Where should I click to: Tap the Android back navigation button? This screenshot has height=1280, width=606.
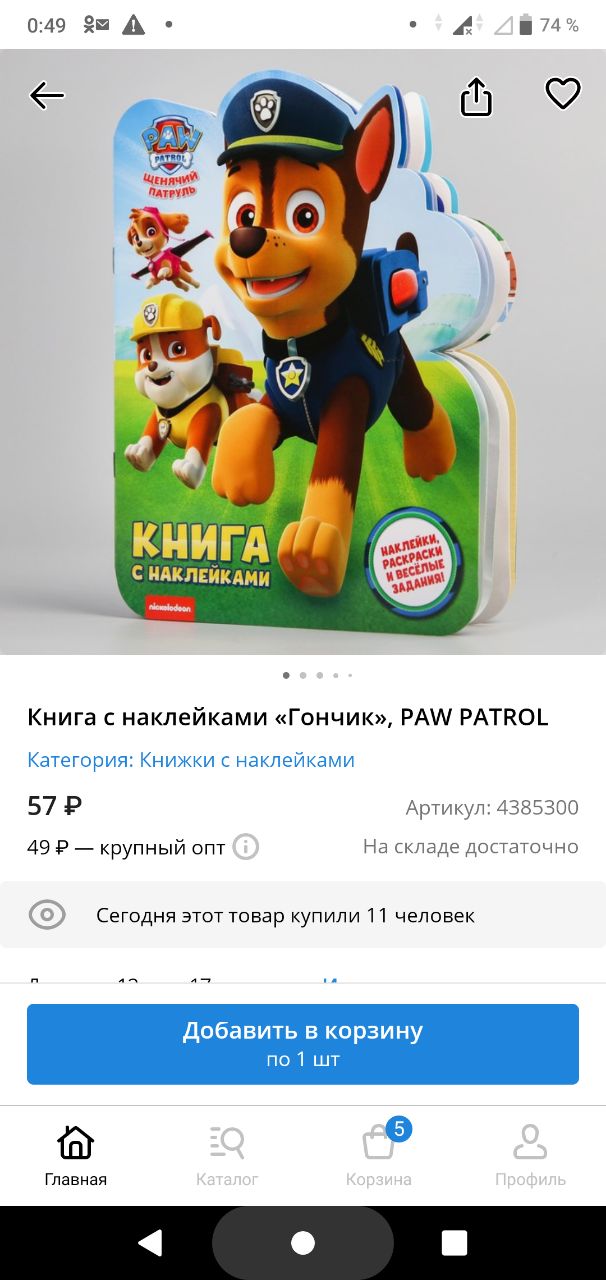pyautogui.click(x=151, y=1242)
